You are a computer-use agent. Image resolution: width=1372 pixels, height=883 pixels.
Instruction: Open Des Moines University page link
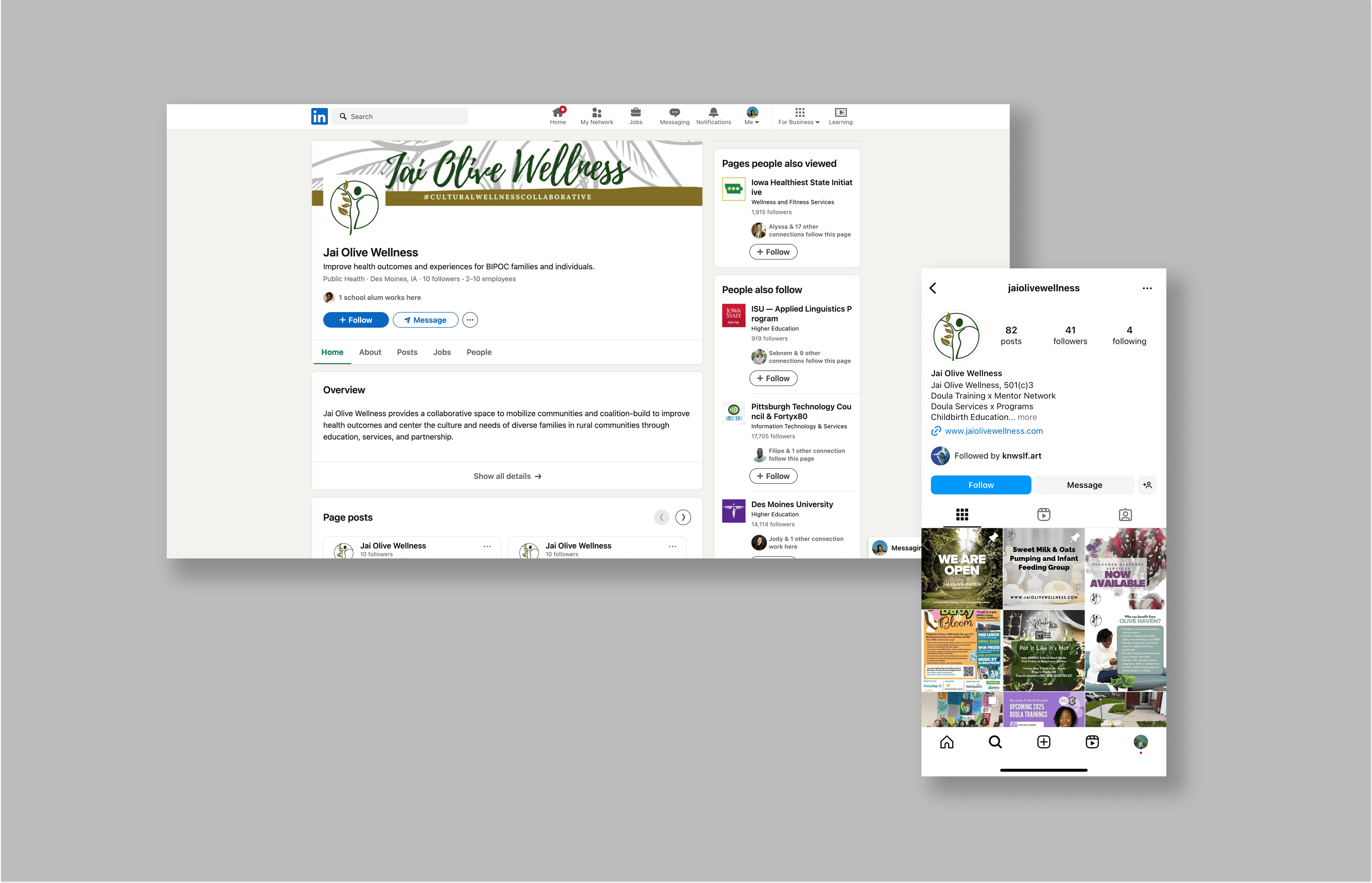point(791,505)
